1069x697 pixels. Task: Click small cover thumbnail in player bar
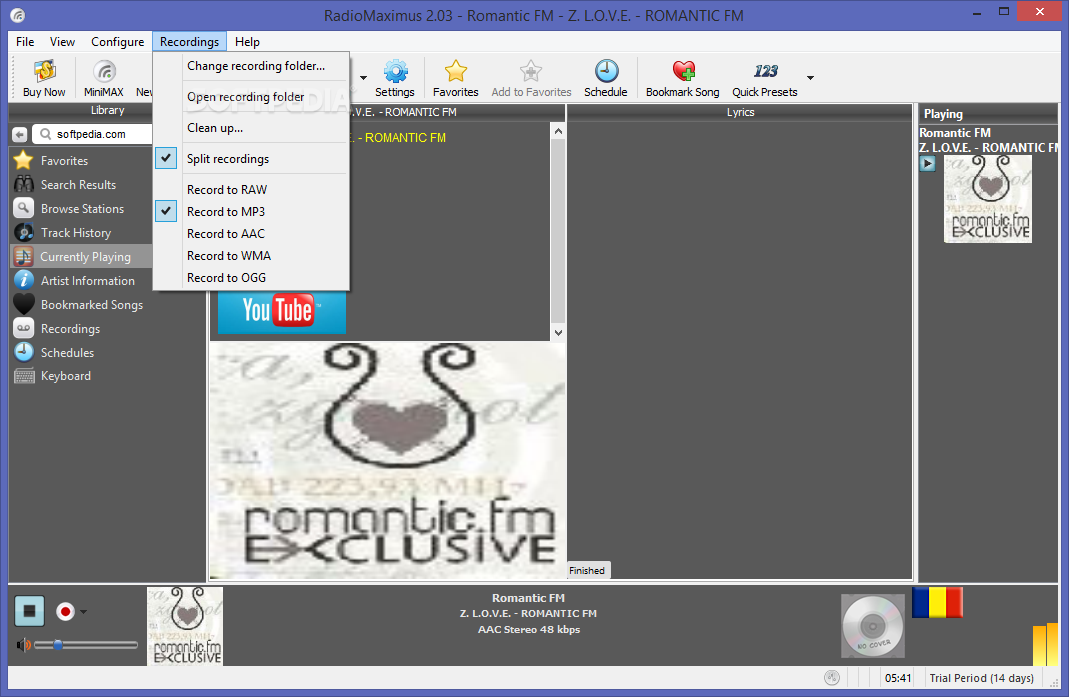pyautogui.click(x=185, y=626)
